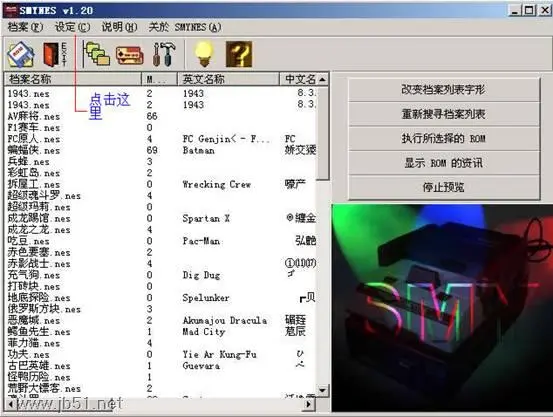Click the file list scroll down arrow
The height and width of the screenshot is (417, 553).
(x=322, y=390)
